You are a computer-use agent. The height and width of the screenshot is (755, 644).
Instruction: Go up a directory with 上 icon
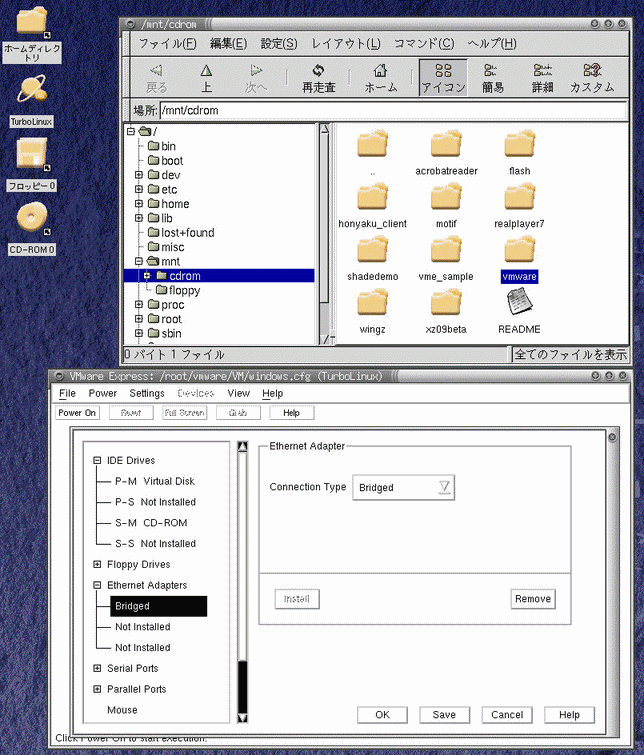[206, 78]
